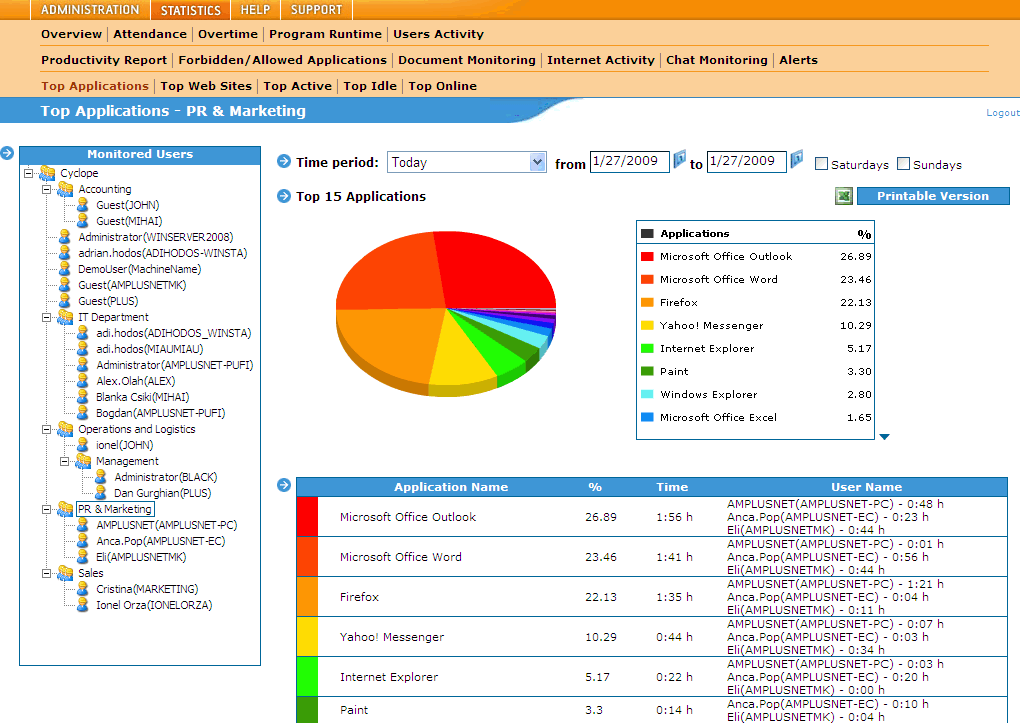Enable the Saturdays checkbox
This screenshot has height=723, width=1020.
pos(822,163)
